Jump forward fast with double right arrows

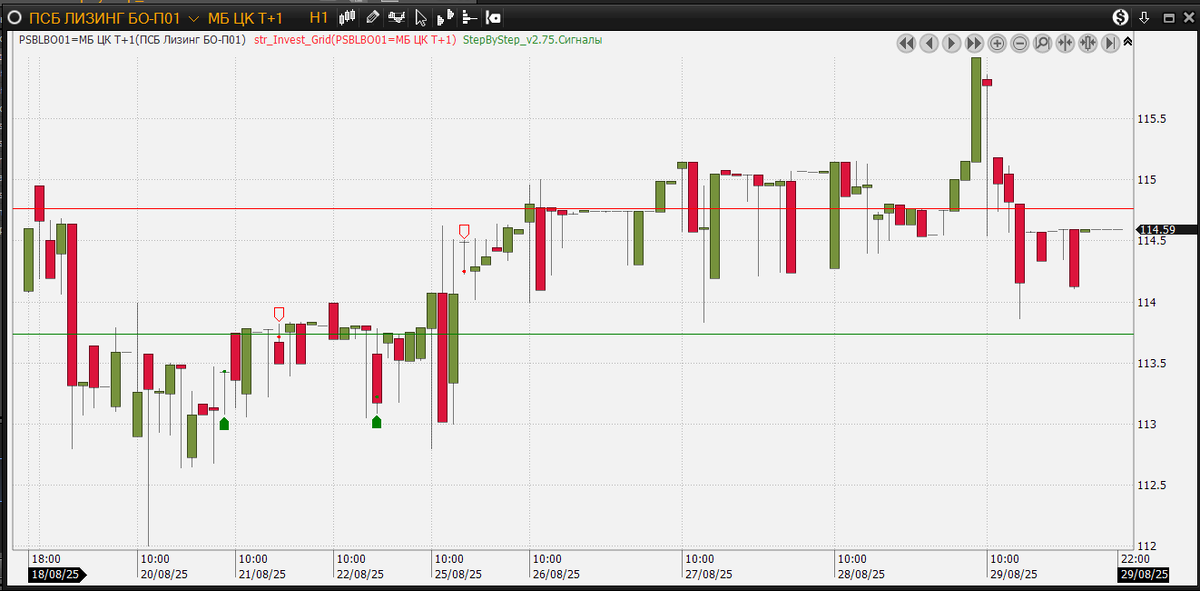click(x=974, y=43)
